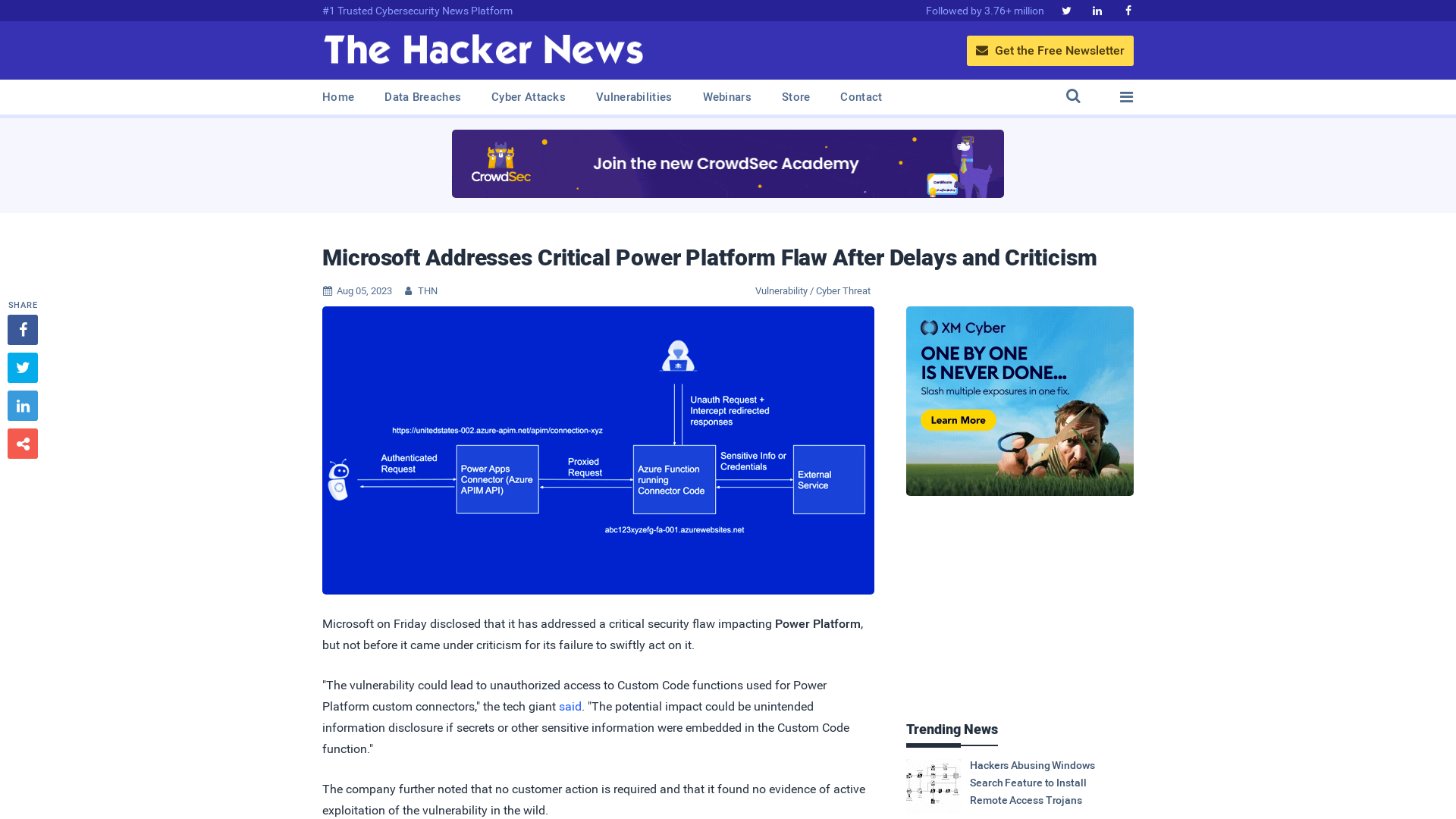This screenshot has width=1456, height=819.
Task: Click the Twitter share icon
Action: [x=22, y=367]
